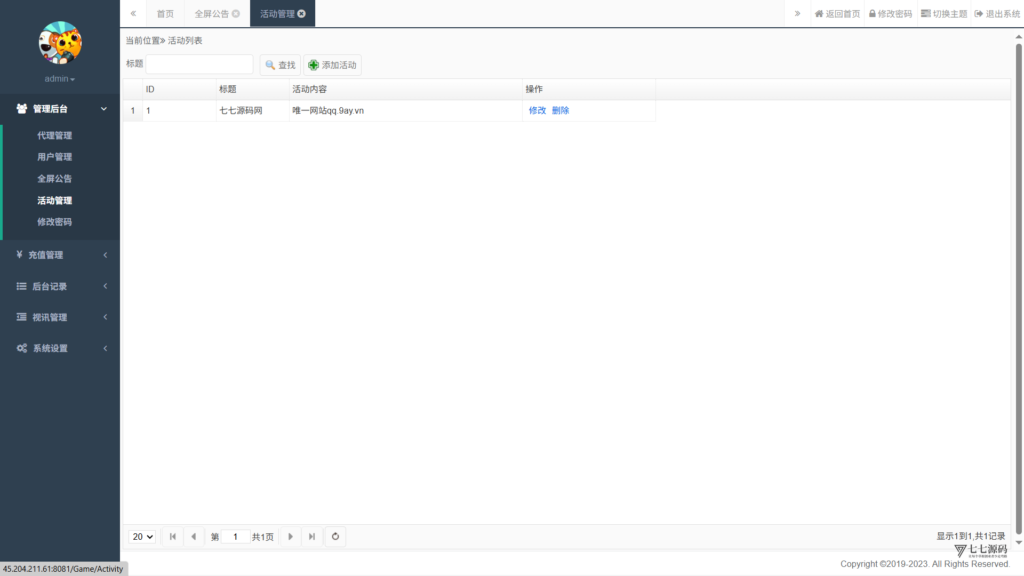Click the scrollbar down arrow
The width and height of the screenshot is (1024, 576).
1019,542
